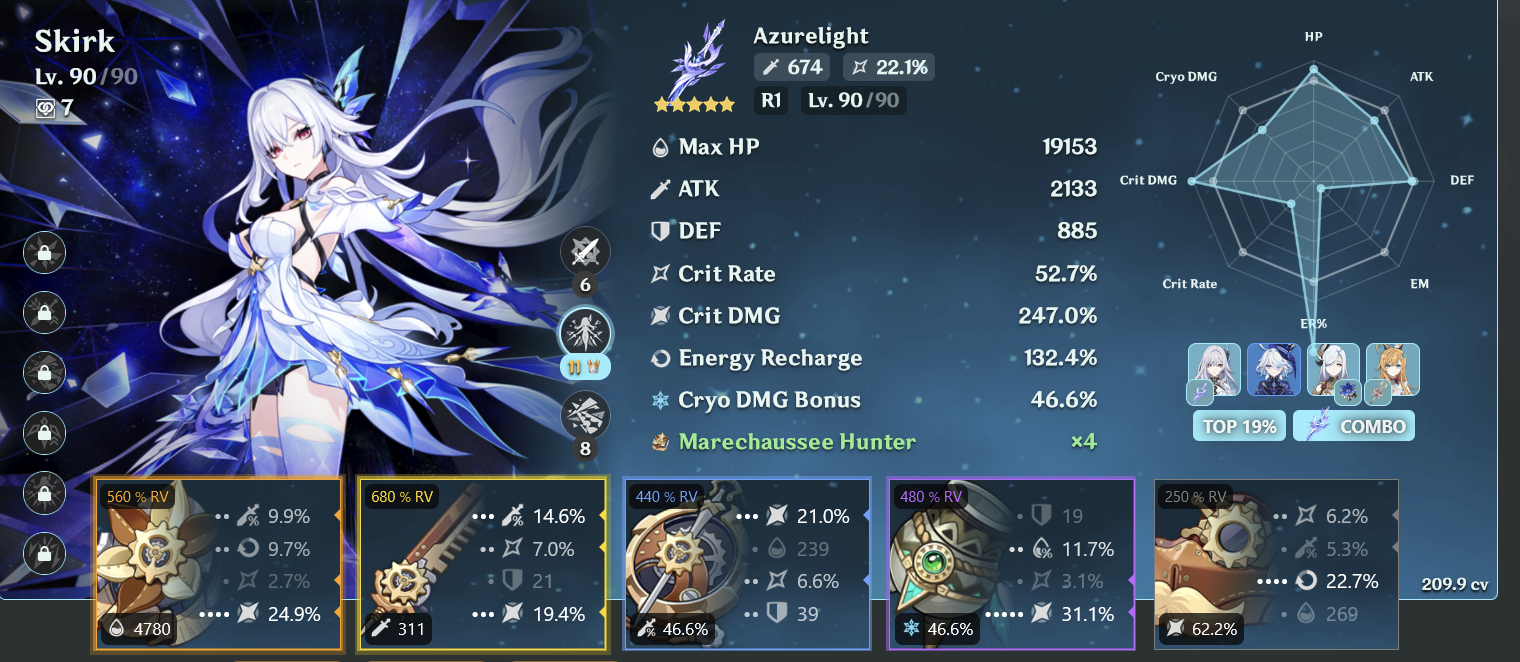
Task: Click the COMBO button
Action: pyautogui.click(x=1354, y=426)
